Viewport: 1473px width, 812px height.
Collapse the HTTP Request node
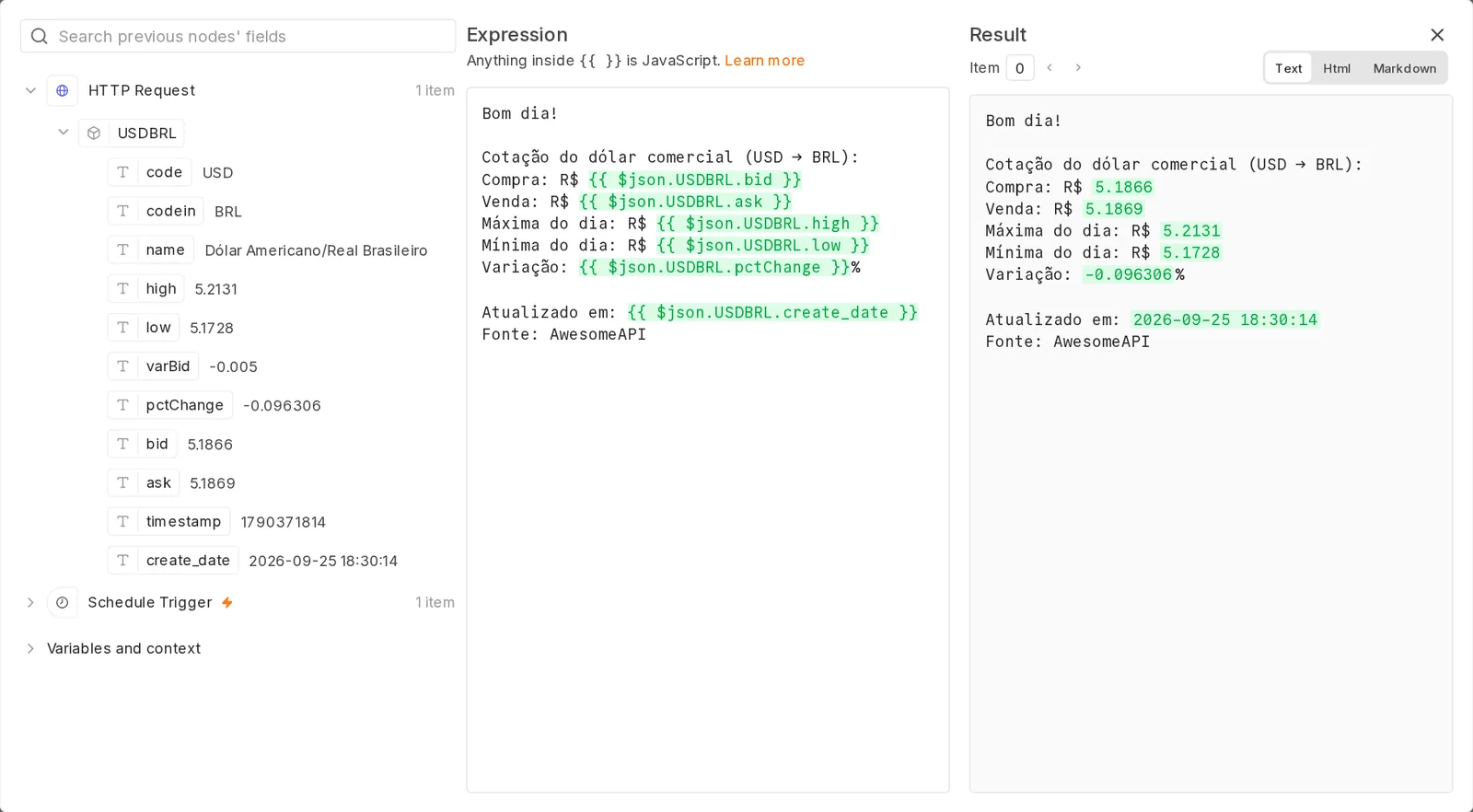(30, 90)
